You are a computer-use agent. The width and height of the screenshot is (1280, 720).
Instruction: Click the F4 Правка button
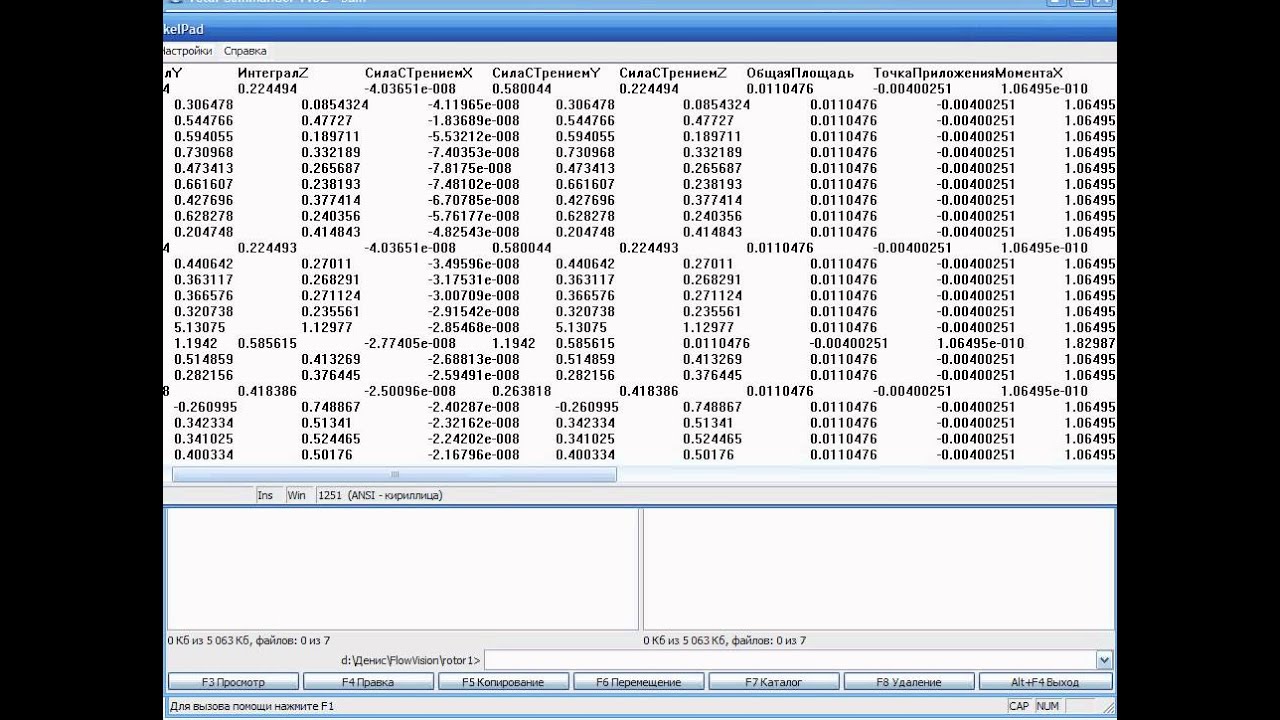368,682
